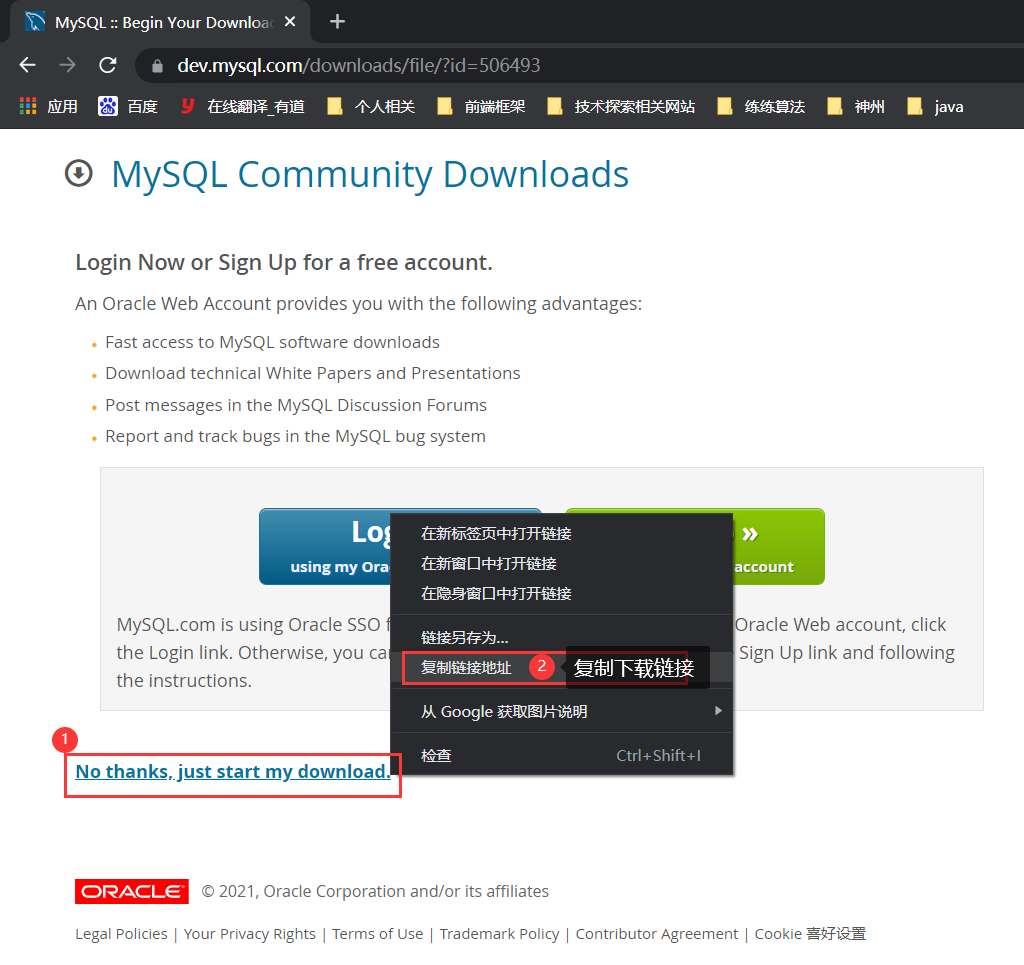The height and width of the screenshot is (965, 1024).
Task: Click No thanks, just start my download
Action: [x=233, y=772]
